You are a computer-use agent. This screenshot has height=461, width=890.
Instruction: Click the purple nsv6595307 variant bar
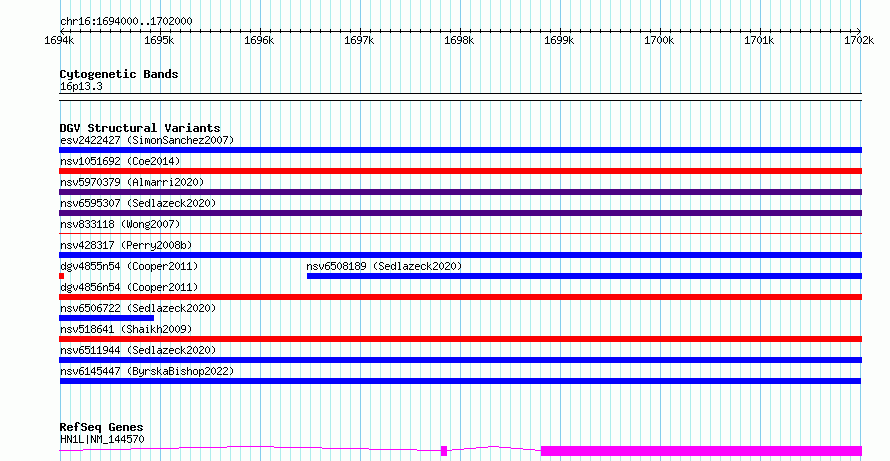tap(460, 213)
